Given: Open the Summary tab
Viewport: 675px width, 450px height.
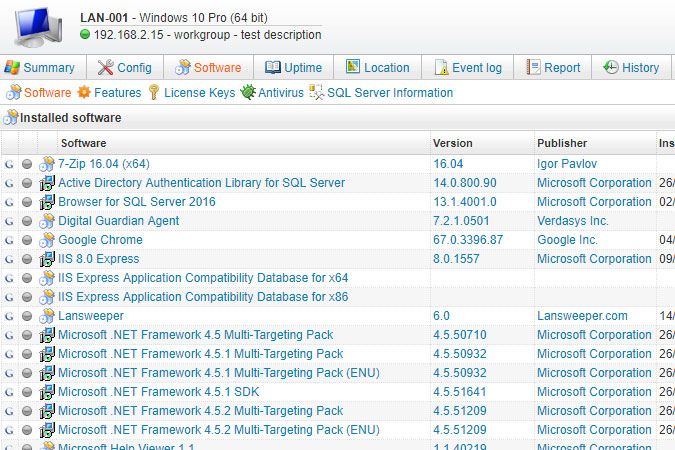Looking at the screenshot, I should tap(40, 68).
